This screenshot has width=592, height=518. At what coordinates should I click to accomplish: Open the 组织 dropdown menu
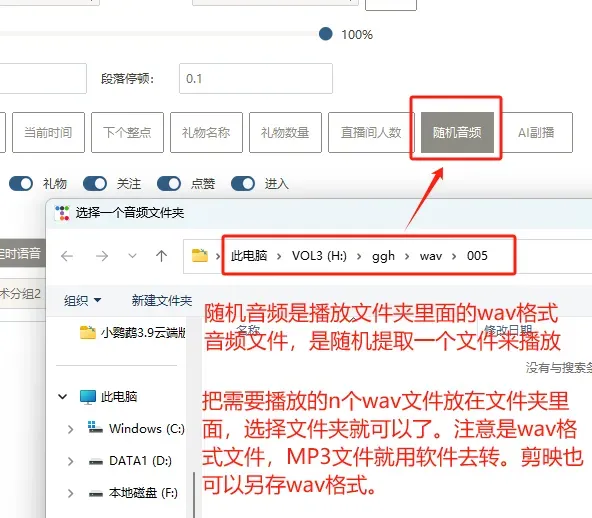82,301
